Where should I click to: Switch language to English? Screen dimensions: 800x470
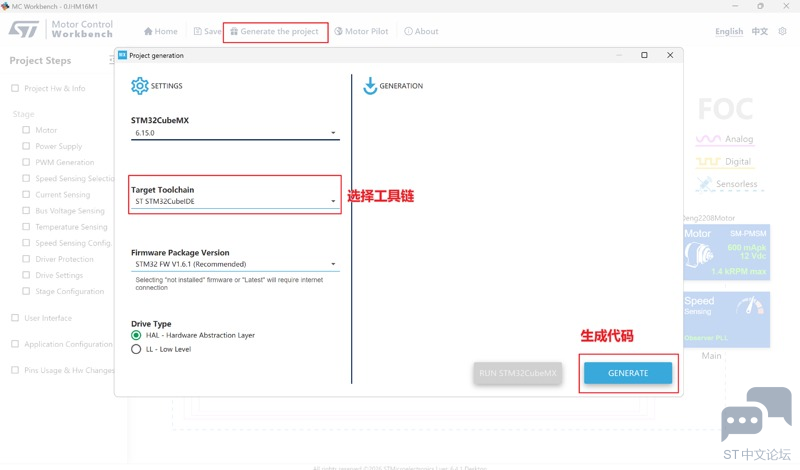pos(729,31)
